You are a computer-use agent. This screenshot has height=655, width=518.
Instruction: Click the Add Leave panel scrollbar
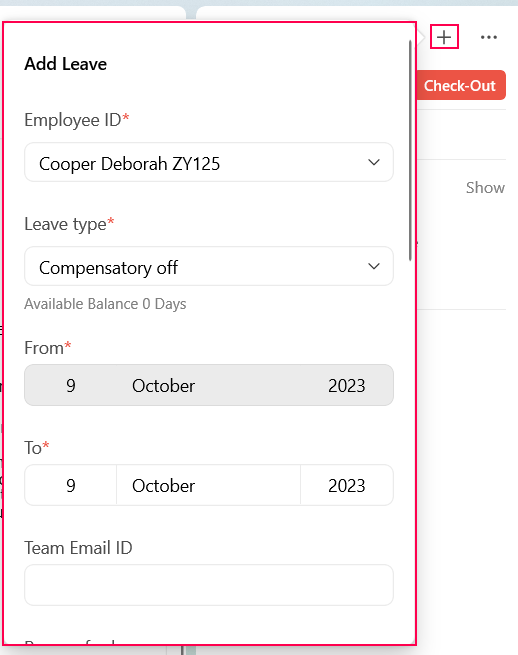pos(410,150)
